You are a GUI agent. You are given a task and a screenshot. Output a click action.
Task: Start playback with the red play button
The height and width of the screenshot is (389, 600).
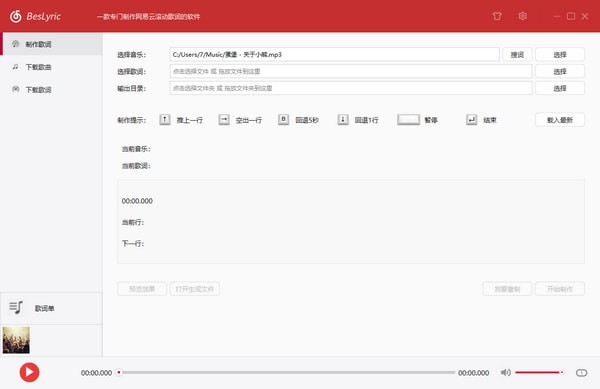pos(29,372)
